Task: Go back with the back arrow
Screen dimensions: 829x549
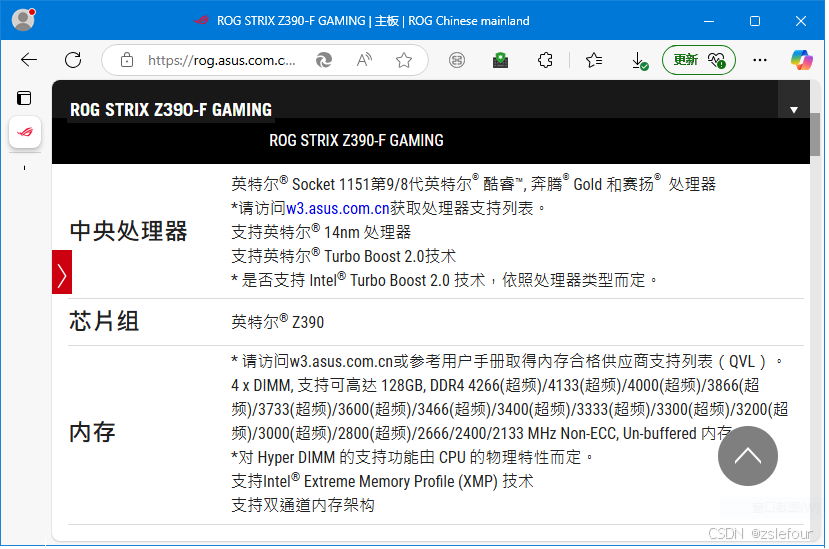Action: point(29,60)
